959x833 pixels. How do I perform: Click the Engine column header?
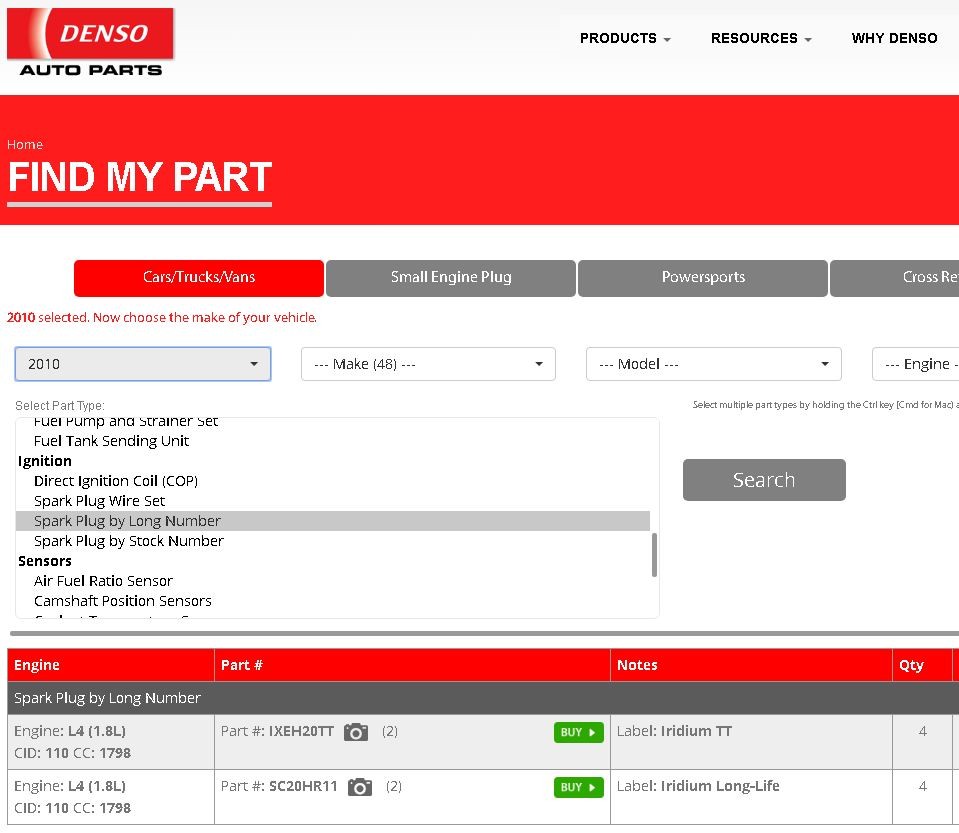pos(111,665)
